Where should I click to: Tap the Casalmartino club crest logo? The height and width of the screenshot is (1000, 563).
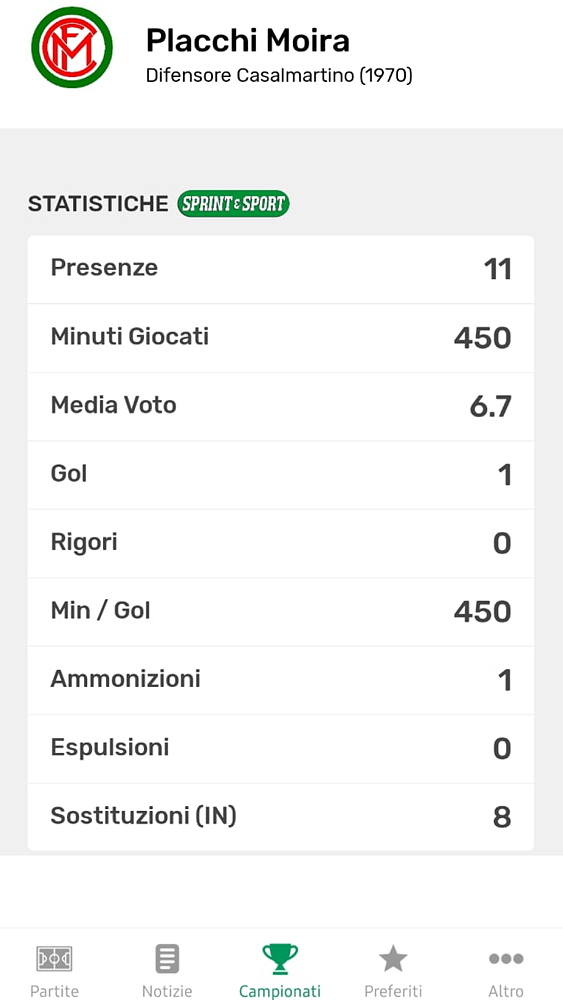[x=72, y=47]
